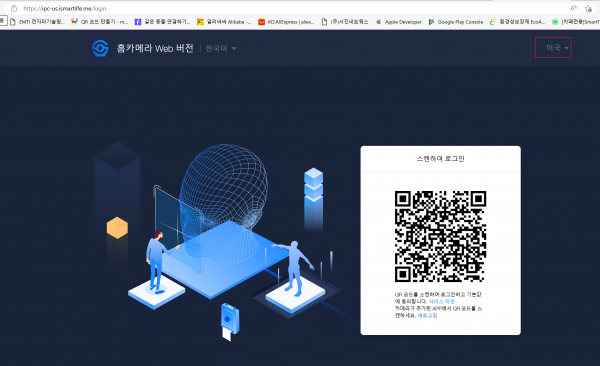Open the QR 코드 만들기 bookmark
This screenshot has height=366, width=600.
pyautogui.click(x=99, y=22)
